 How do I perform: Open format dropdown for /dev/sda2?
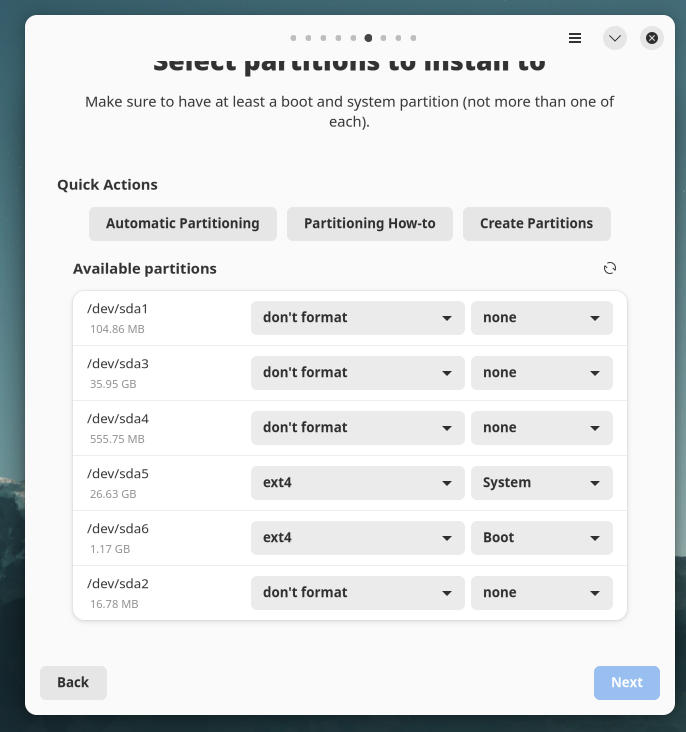(x=357, y=593)
